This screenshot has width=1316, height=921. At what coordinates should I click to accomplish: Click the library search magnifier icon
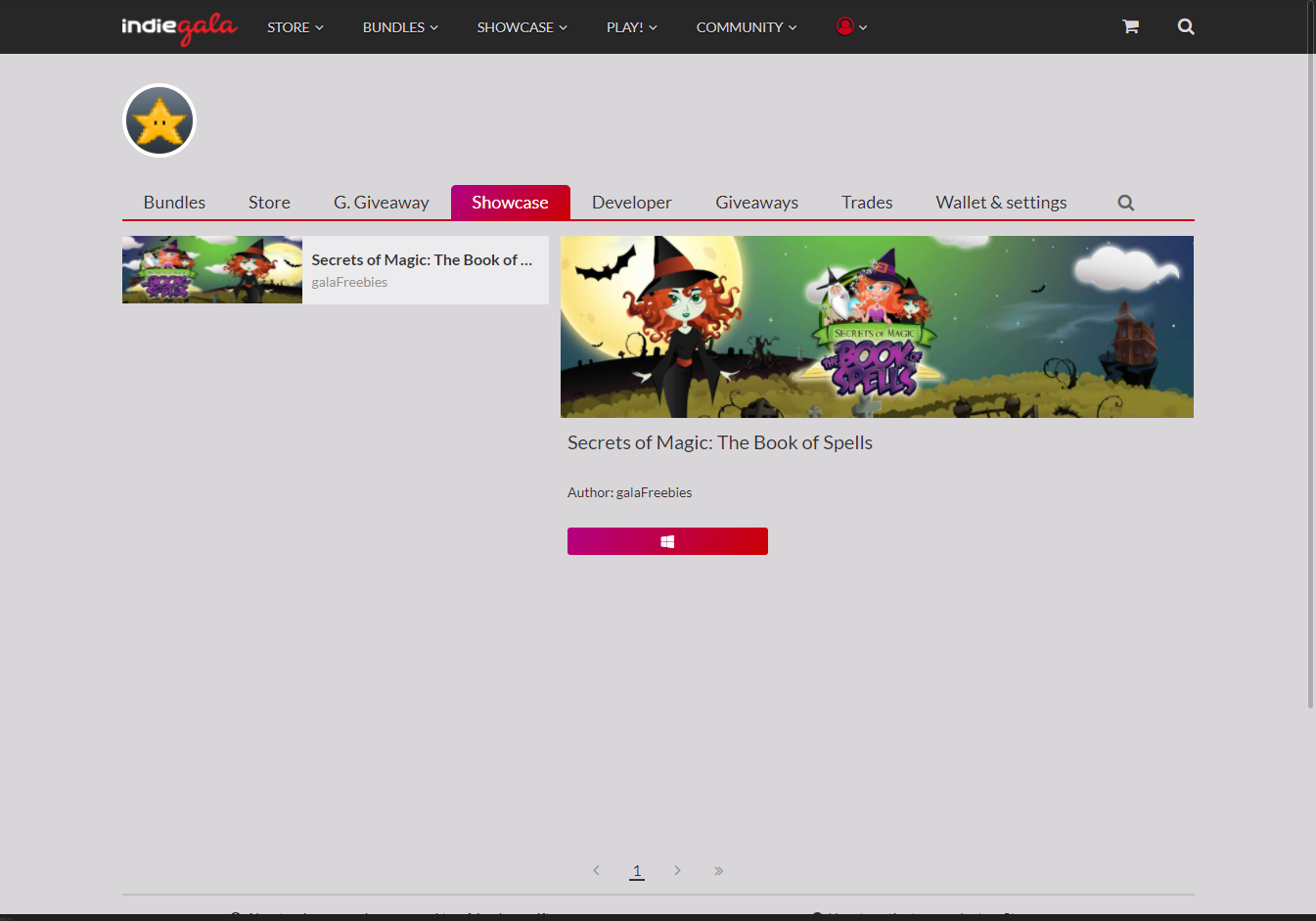[1126, 203]
